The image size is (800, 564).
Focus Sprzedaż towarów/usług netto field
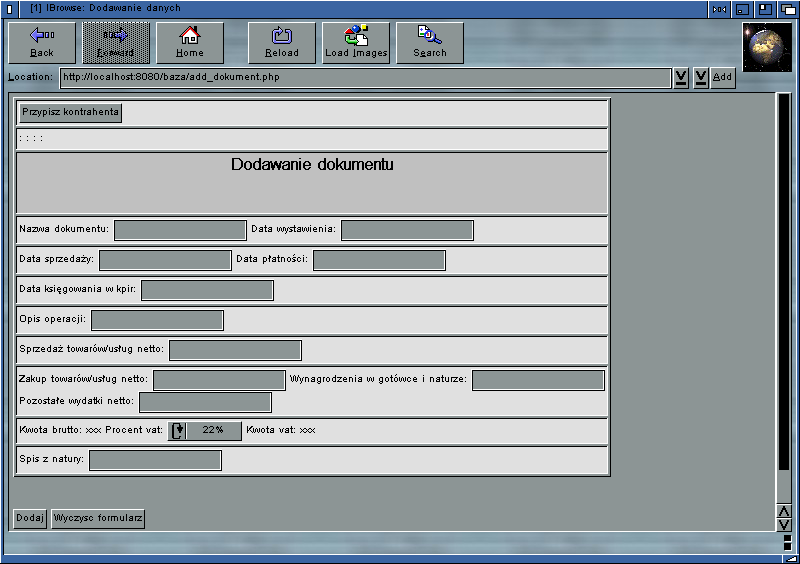236,351
